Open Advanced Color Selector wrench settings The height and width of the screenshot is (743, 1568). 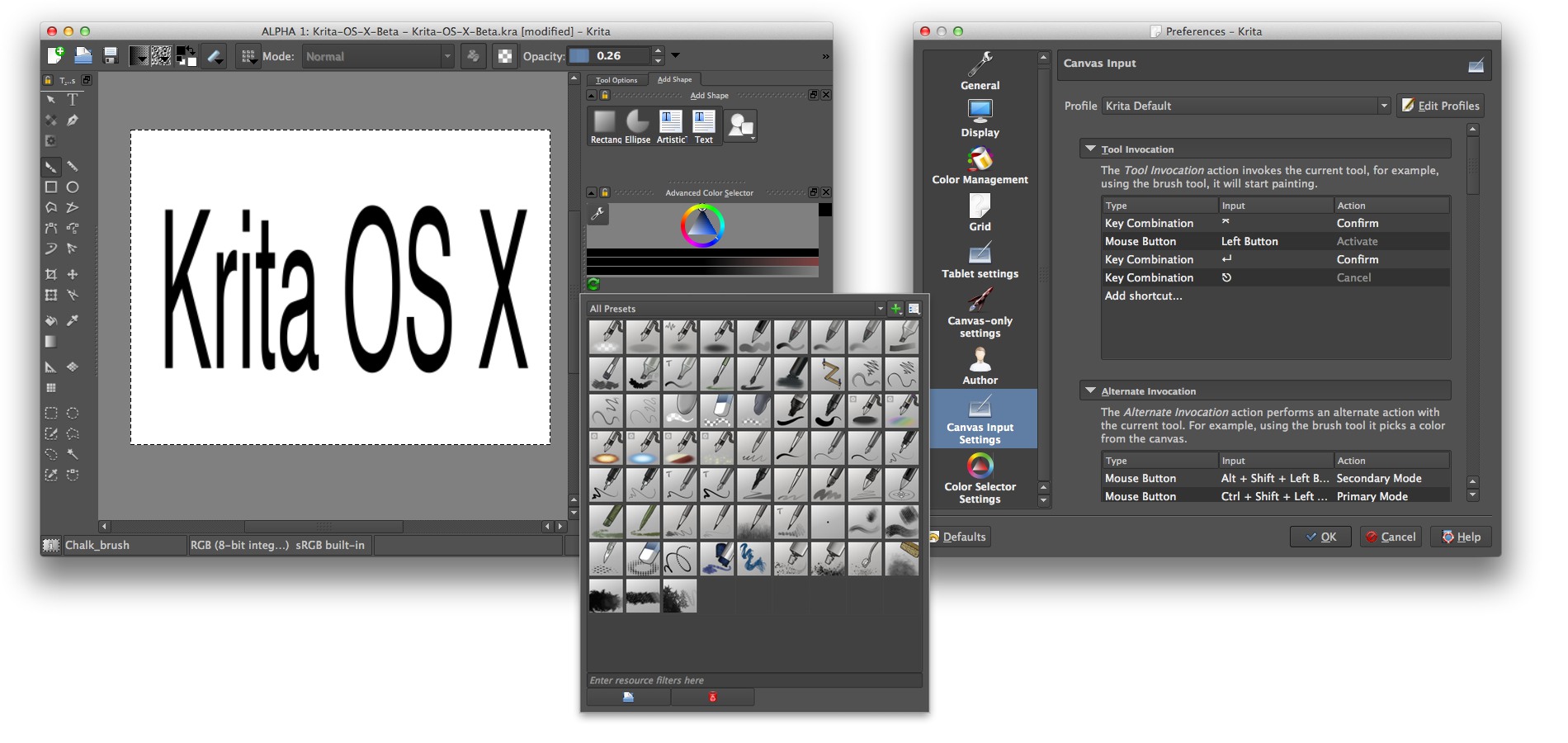597,214
